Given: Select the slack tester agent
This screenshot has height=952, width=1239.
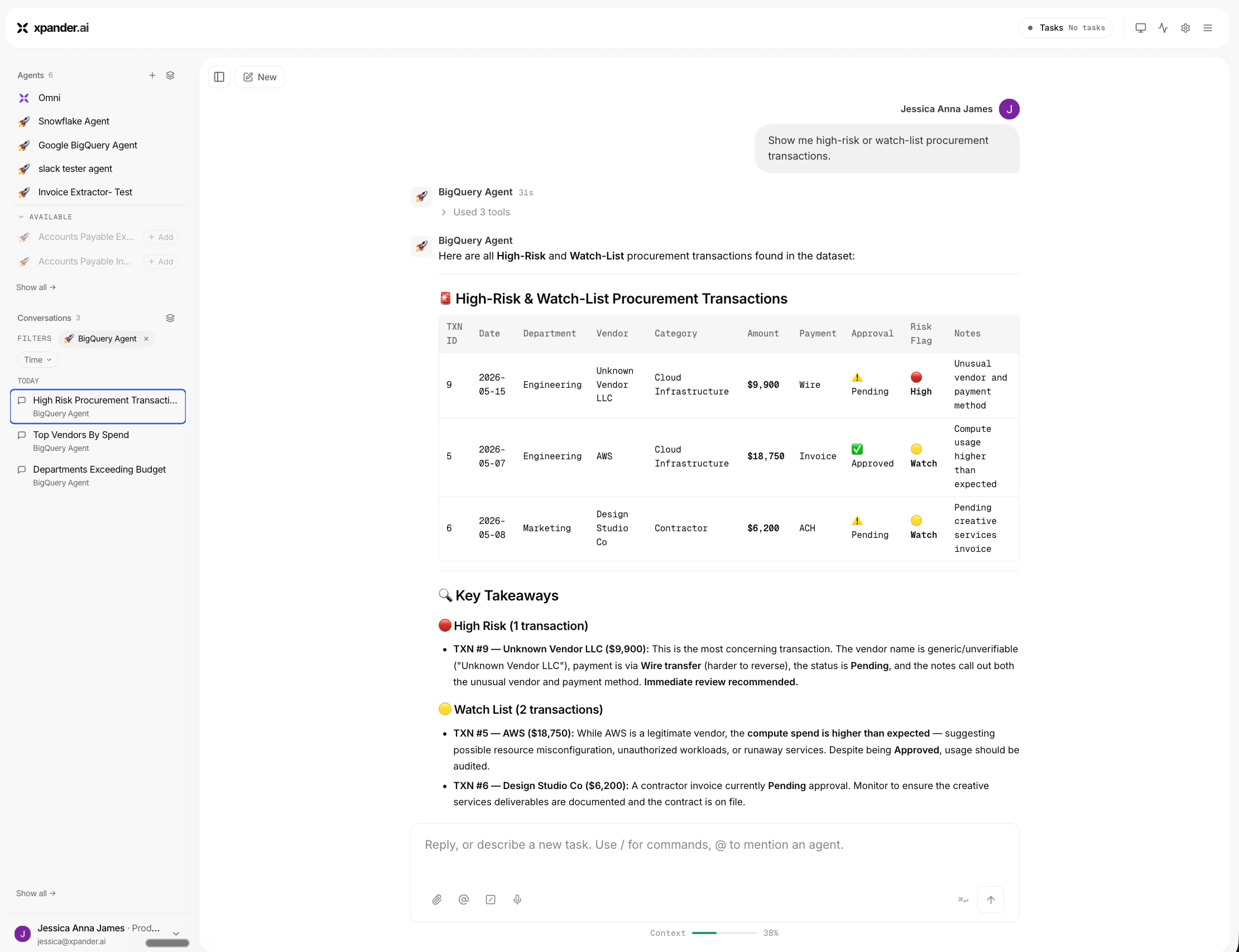Looking at the screenshot, I should (98, 169).
